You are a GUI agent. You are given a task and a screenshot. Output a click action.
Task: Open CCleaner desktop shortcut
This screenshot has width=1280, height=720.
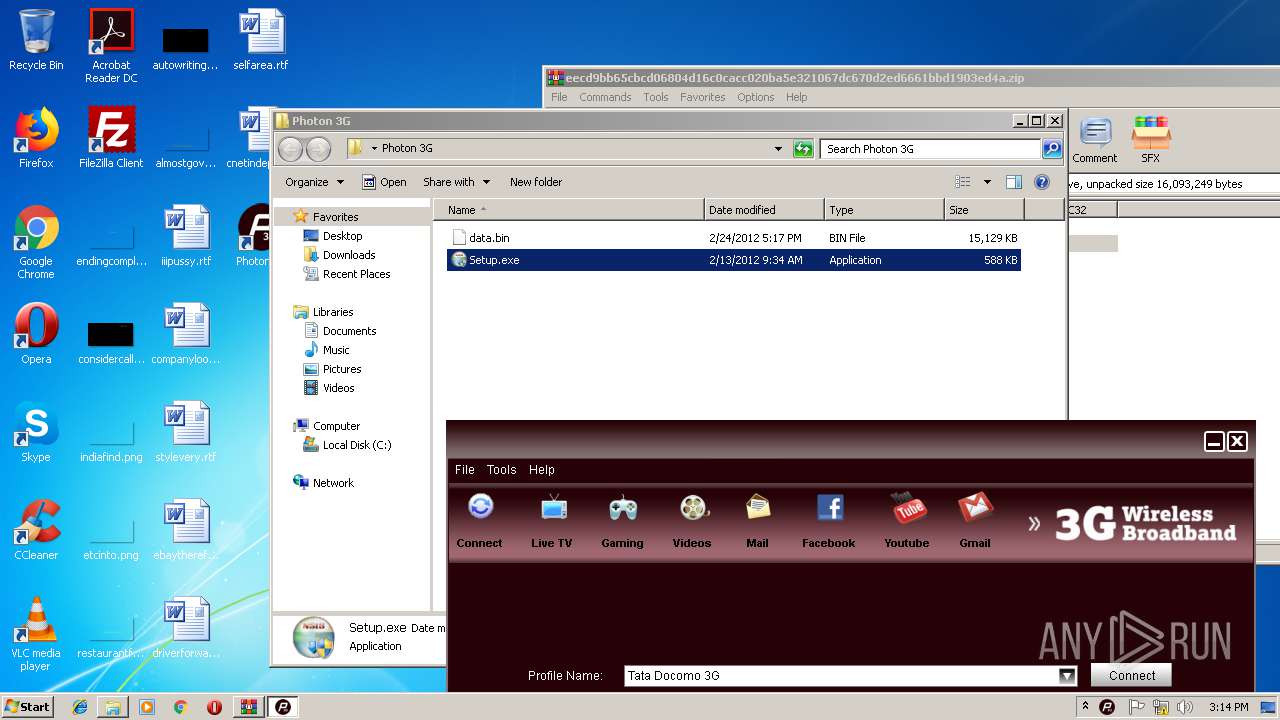36,530
